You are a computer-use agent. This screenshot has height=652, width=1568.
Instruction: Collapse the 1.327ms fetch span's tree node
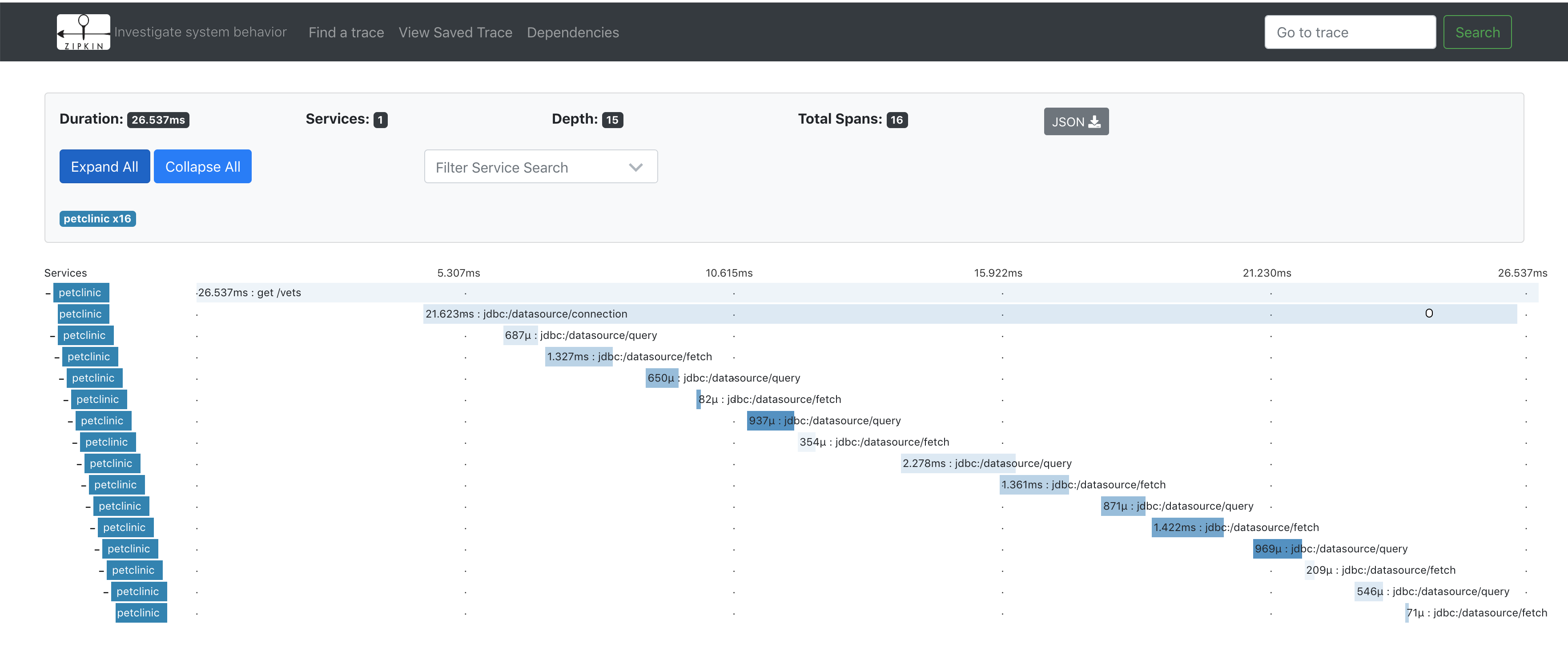[57, 357]
